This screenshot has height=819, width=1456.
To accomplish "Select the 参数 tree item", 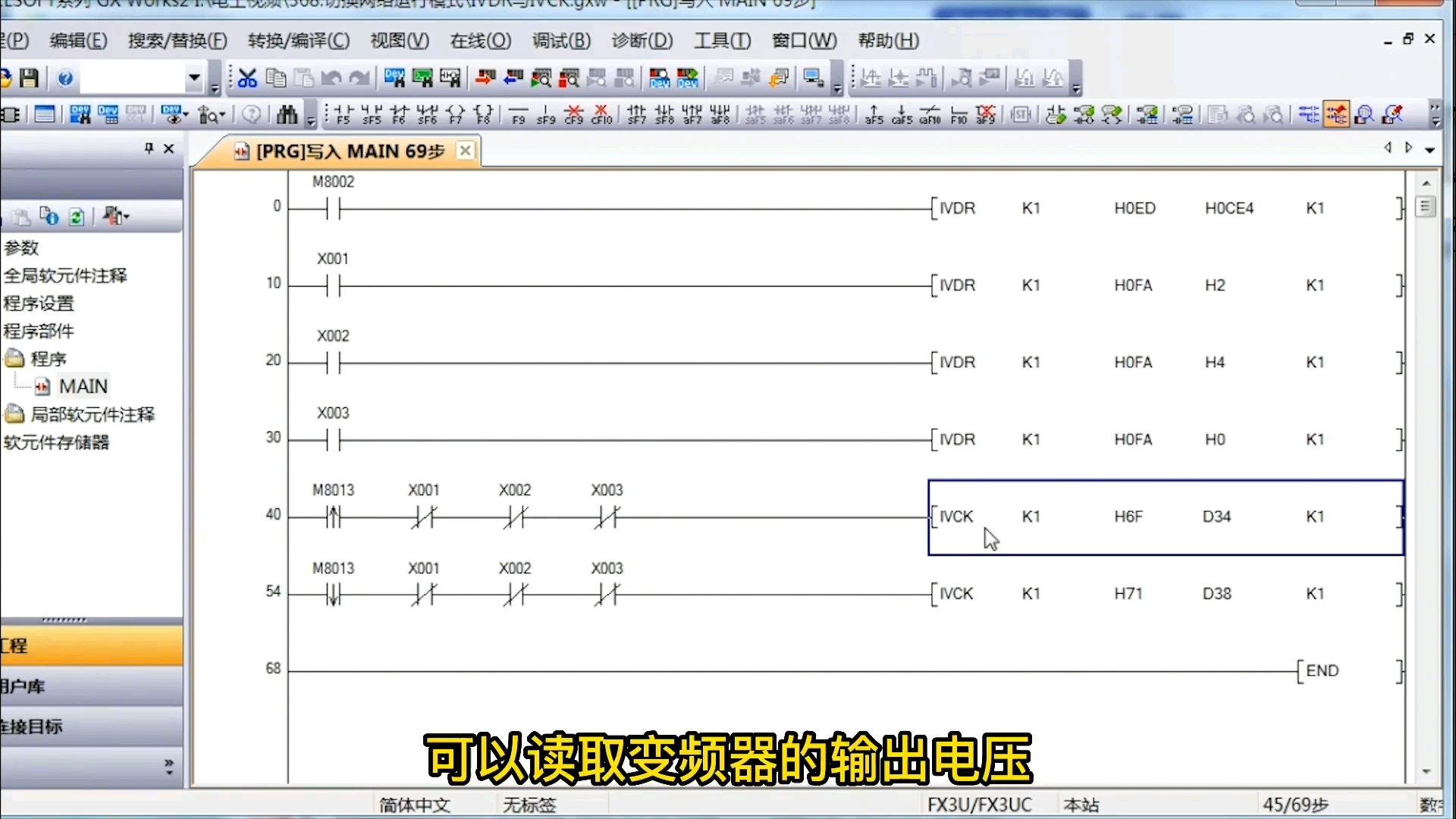I will coord(21,248).
